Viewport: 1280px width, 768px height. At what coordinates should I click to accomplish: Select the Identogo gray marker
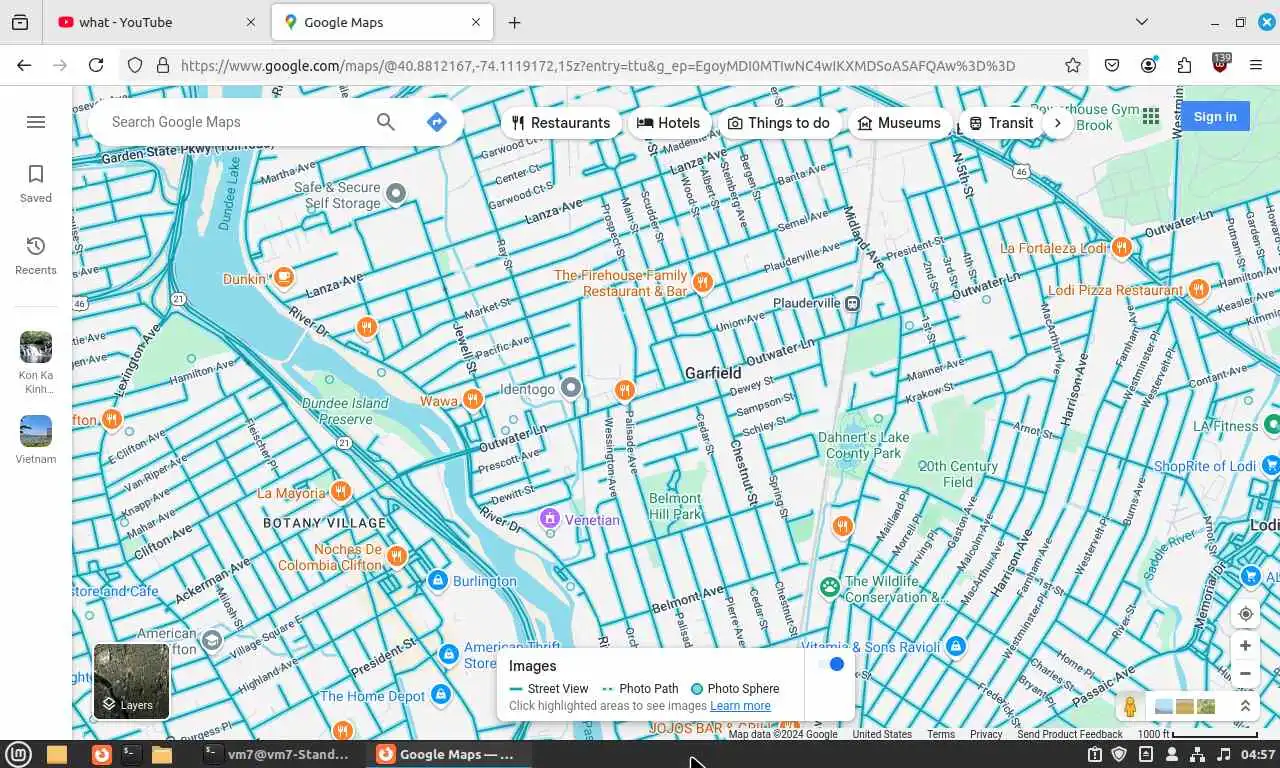pyautogui.click(x=570, y=387)
